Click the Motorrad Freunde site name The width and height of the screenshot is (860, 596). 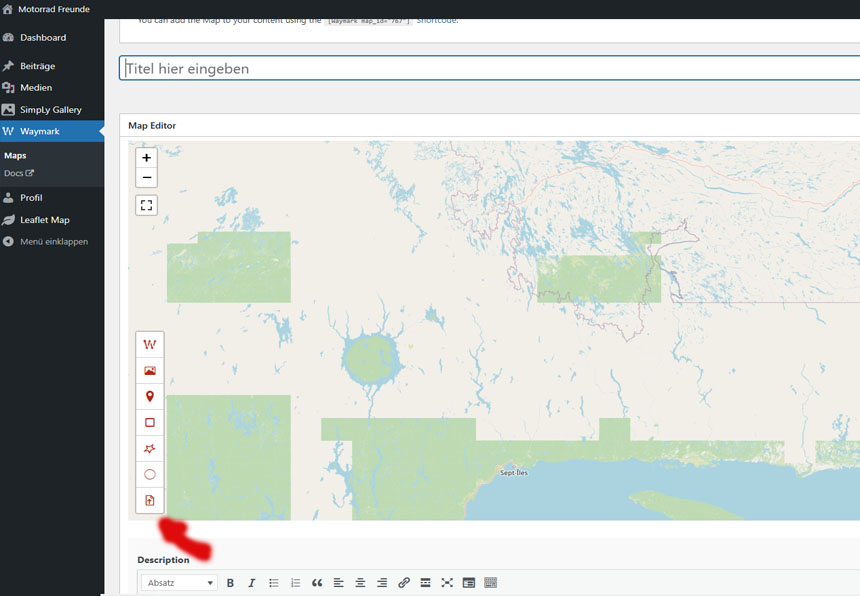(53, 9)
